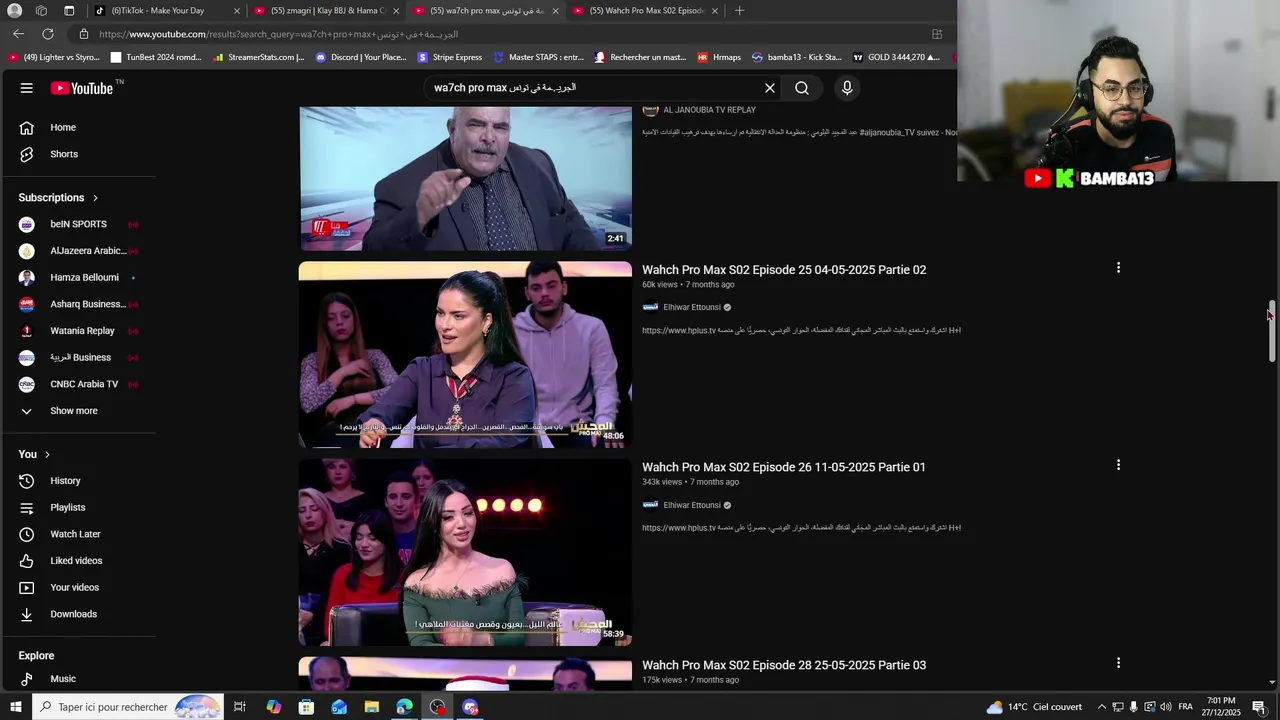Viewport: 1280px width, 720px height.
Task: Open Liked videos list
Action: click(78, 561)
